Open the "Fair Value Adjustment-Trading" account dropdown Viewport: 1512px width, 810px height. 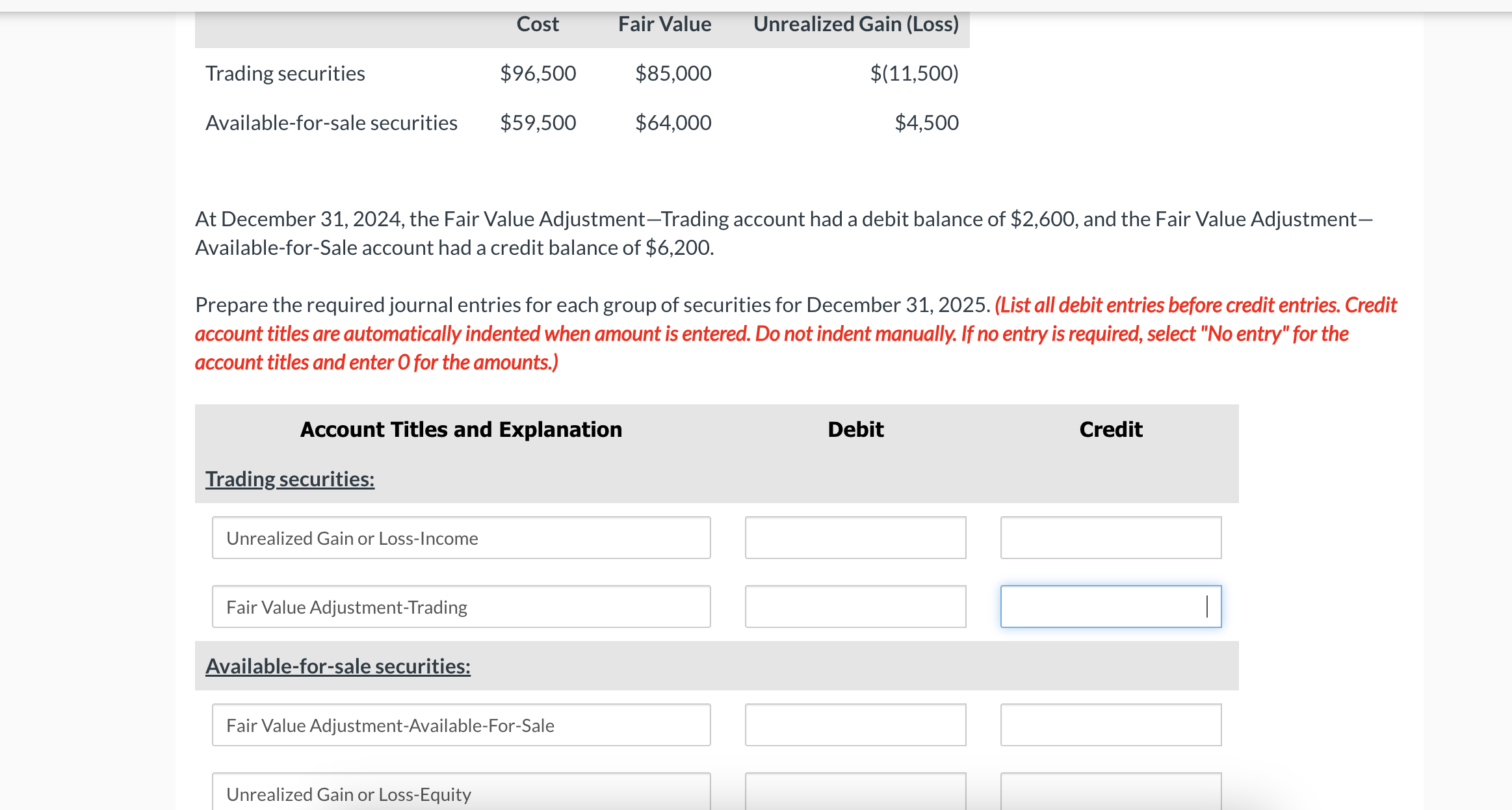(461, 607)
